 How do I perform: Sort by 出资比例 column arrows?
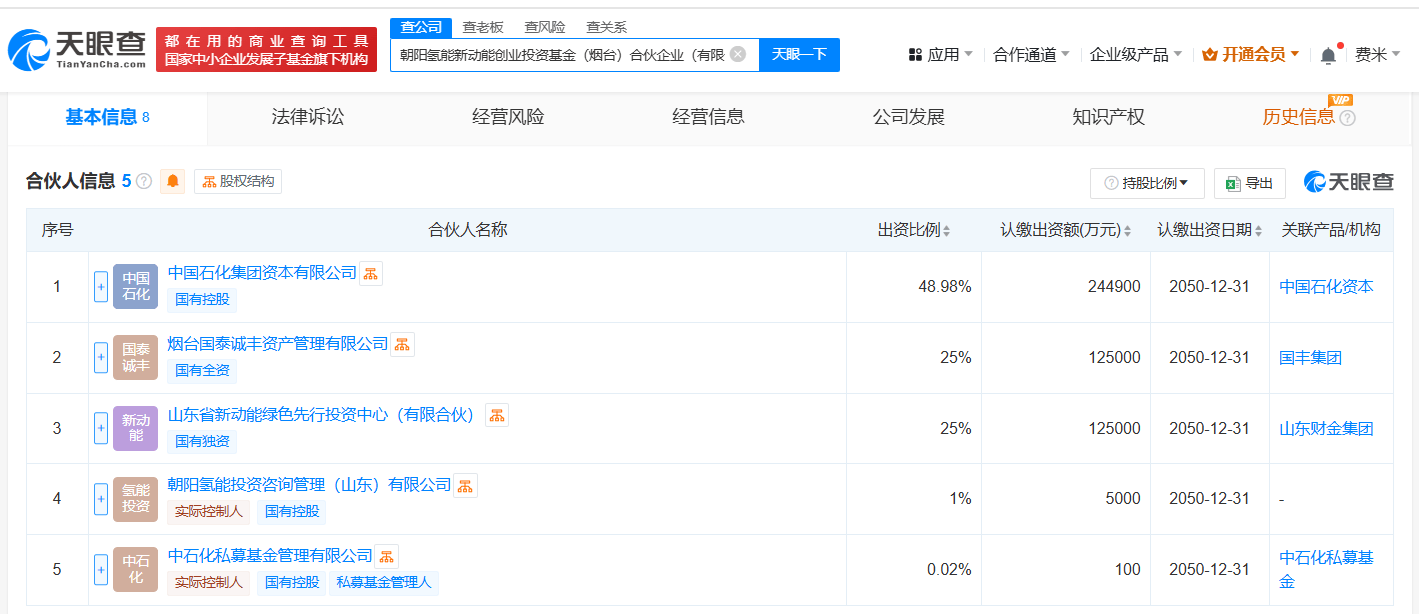pos(946,231)
